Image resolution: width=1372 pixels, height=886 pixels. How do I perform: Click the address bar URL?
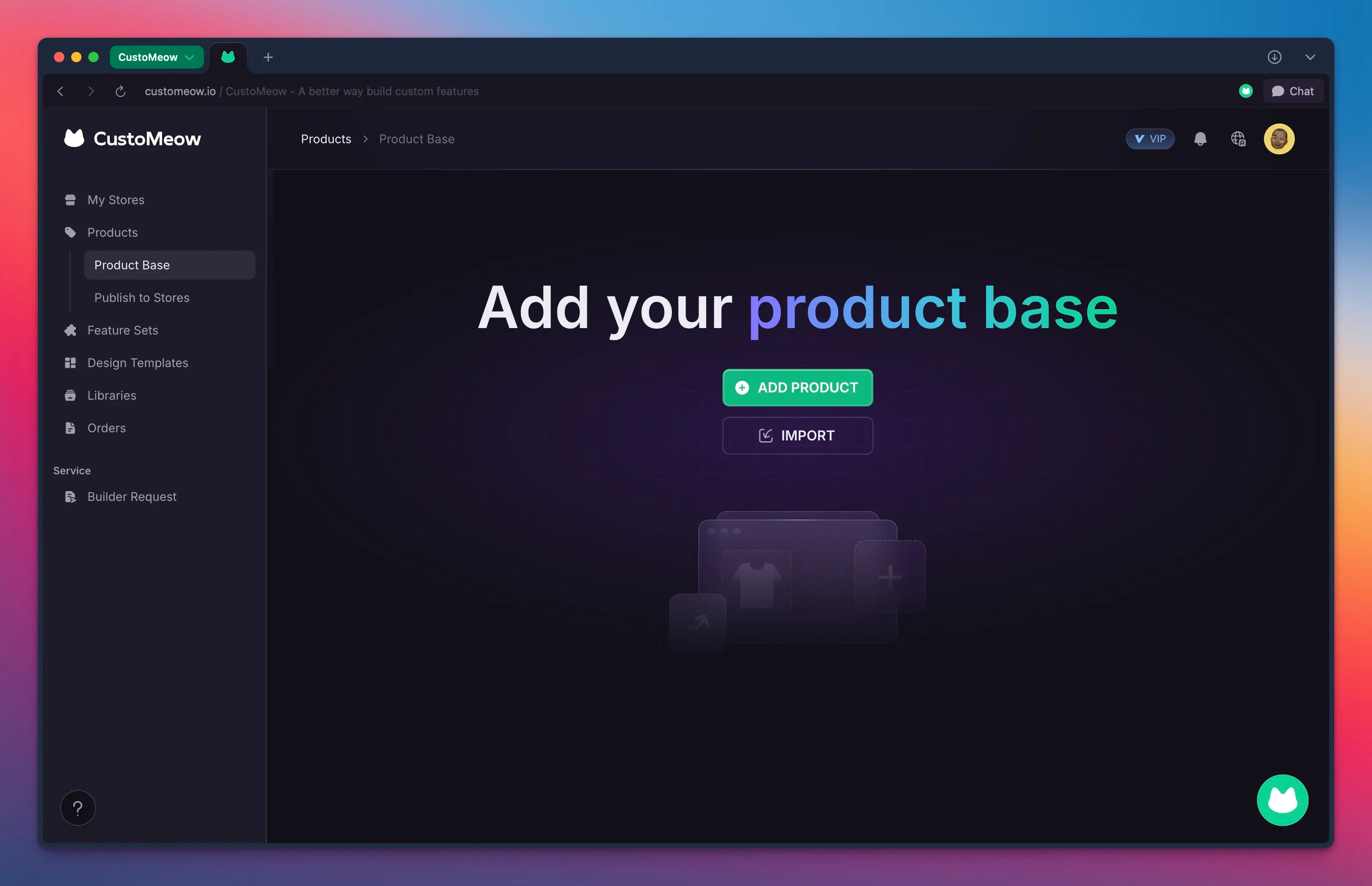(x=180, y=91)
